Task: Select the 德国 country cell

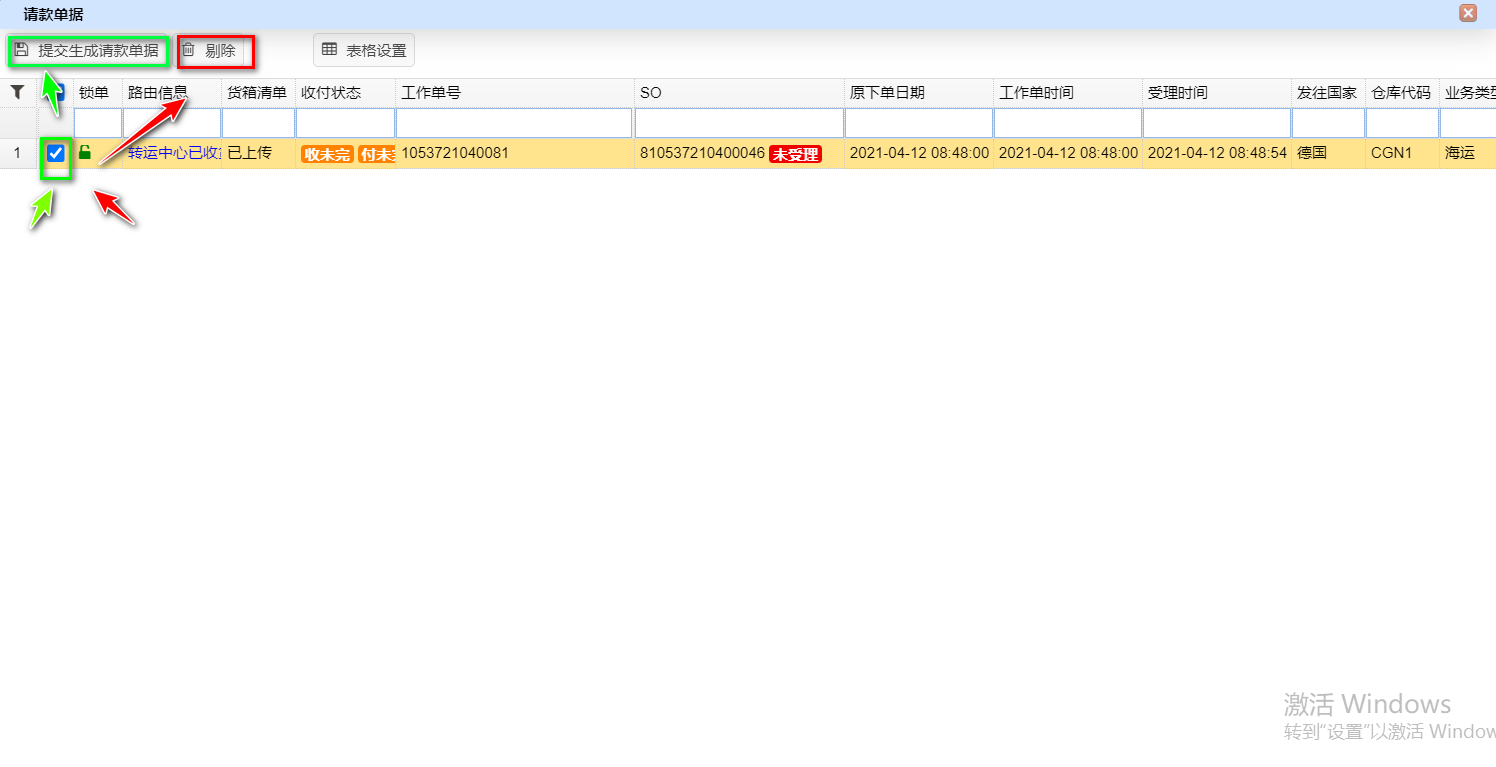Action: tap(1329, 153)
